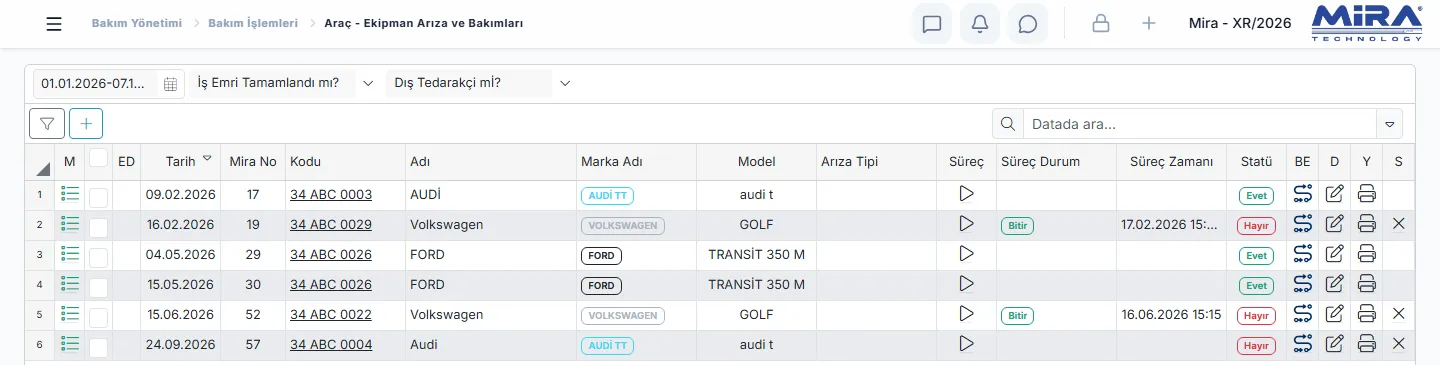The width and height of the screenshot is (1440, 365).
Task: Open the message box icon in header
Action: point(932,24)
